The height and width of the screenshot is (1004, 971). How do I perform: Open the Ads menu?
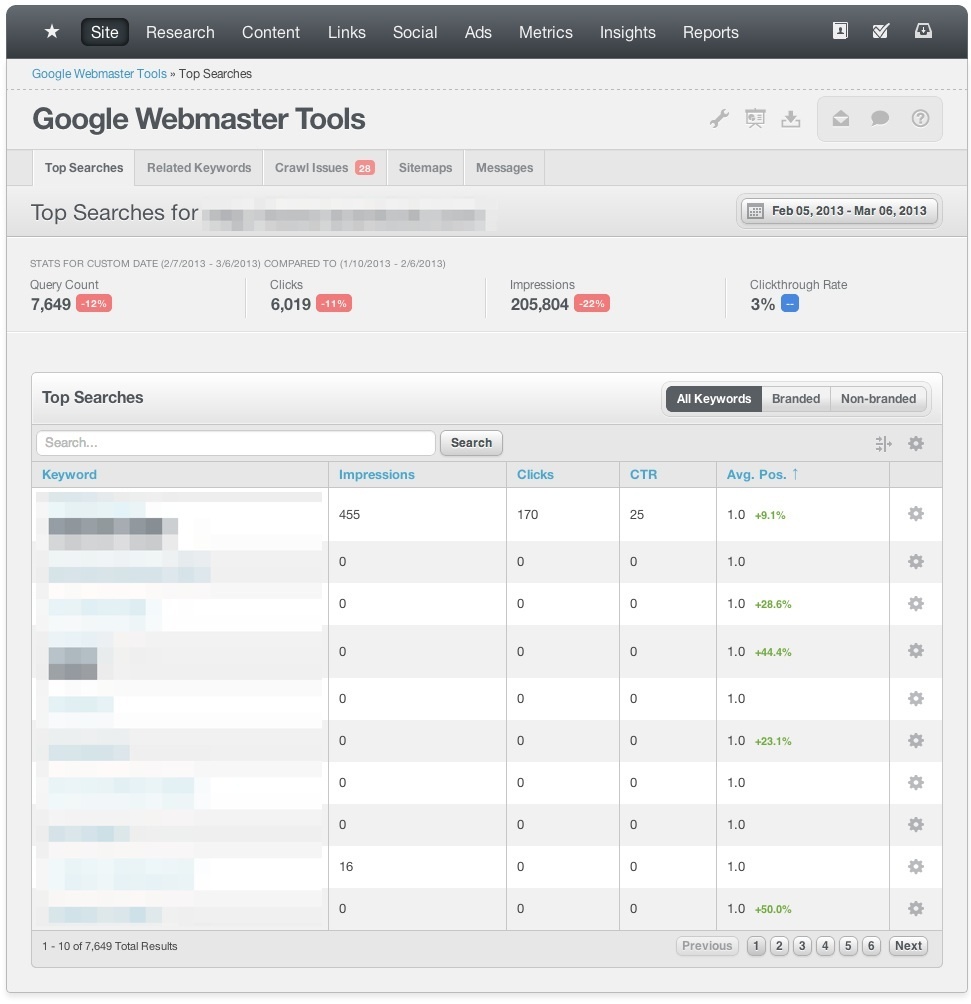click(x=478, y=32)
